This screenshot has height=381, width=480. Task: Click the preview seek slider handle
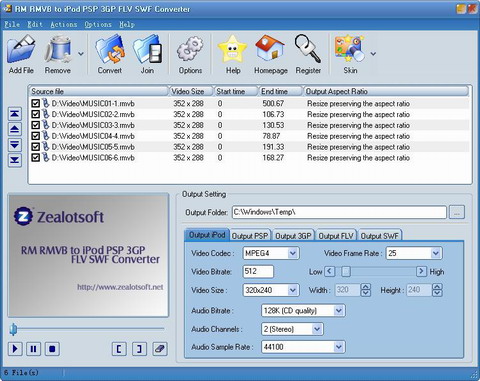pyautogui.click(x=13, y=329)
